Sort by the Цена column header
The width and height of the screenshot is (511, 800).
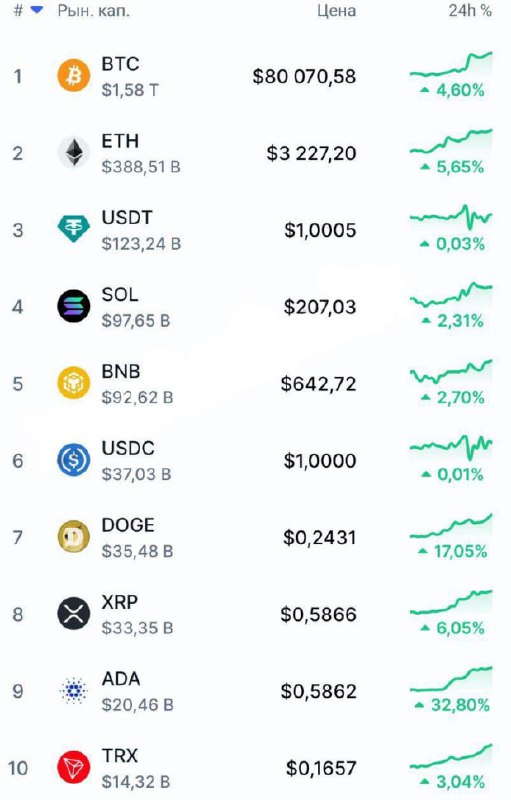(337, 11)
